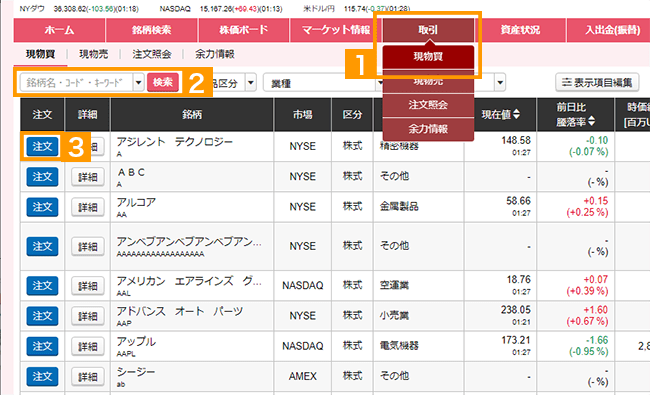Click the 銘柄名・コード・キーワード search field
This screenshot has width=650, height=395.
coord(76,82)
